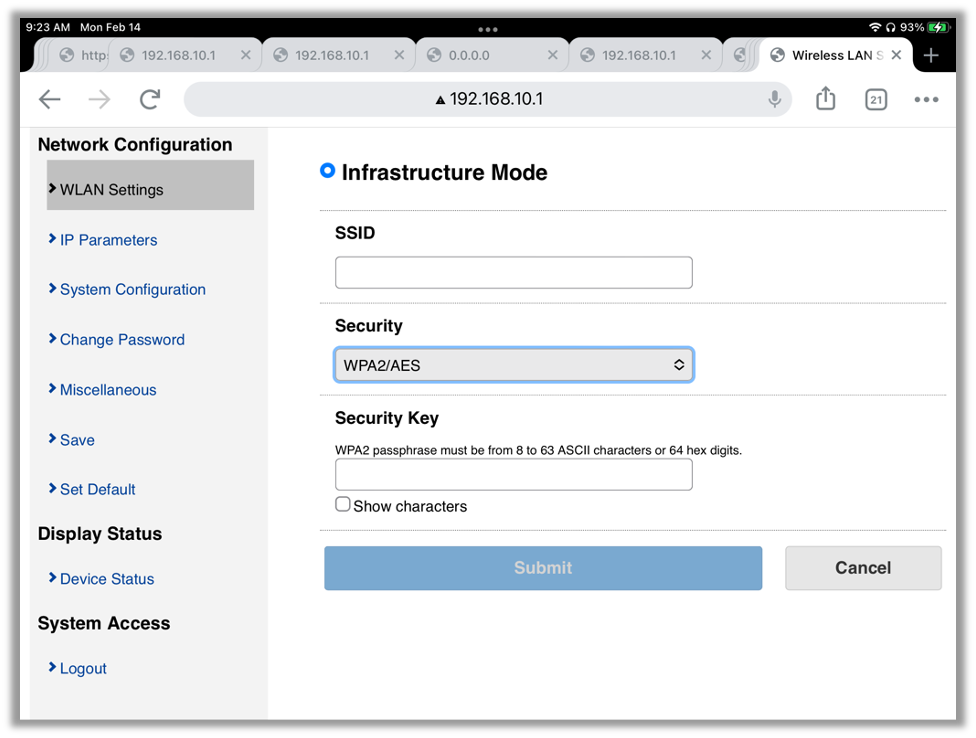Tap the browser back arrow
This screenshot has height=738, width=976.
[x=50, y=99]
